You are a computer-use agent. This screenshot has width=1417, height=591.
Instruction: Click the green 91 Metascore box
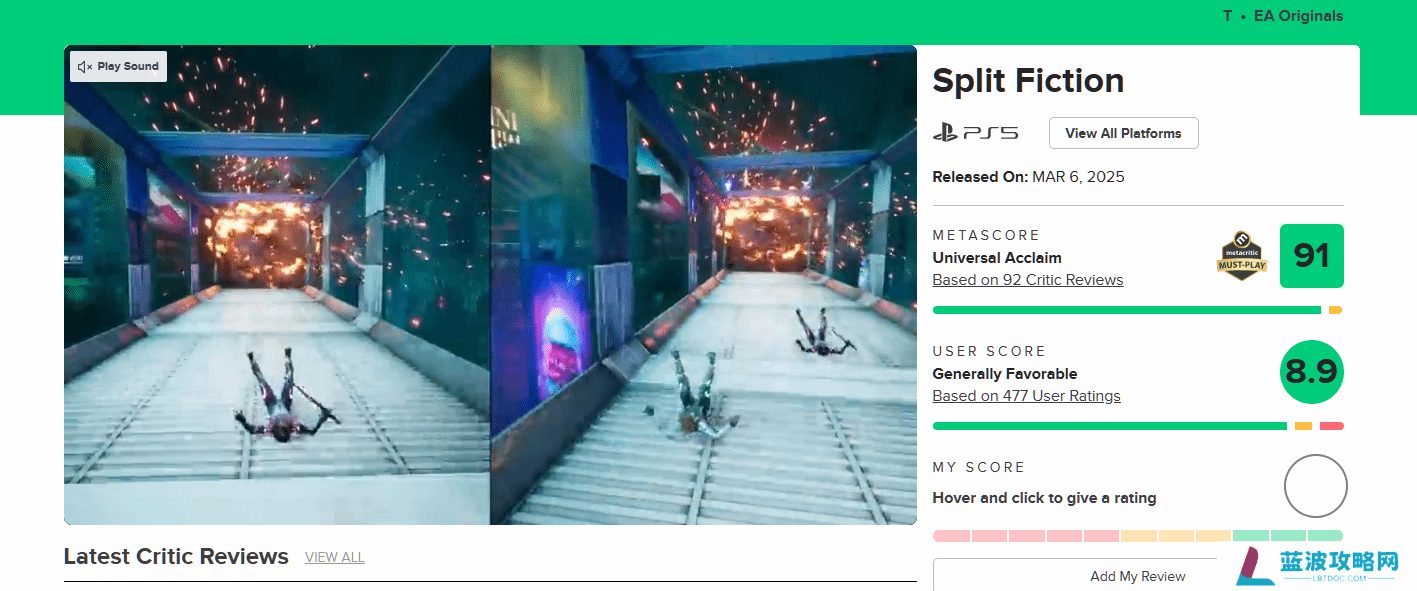1311,256
